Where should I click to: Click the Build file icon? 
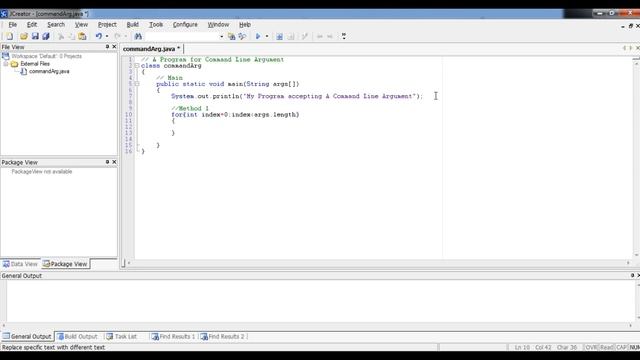coord(279,36)
